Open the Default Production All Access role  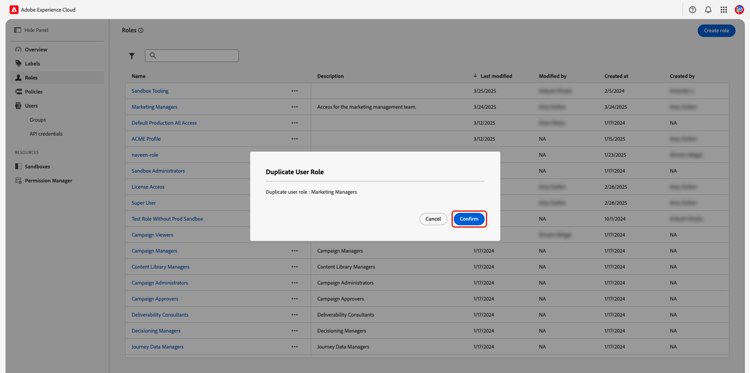click(164, 123)
